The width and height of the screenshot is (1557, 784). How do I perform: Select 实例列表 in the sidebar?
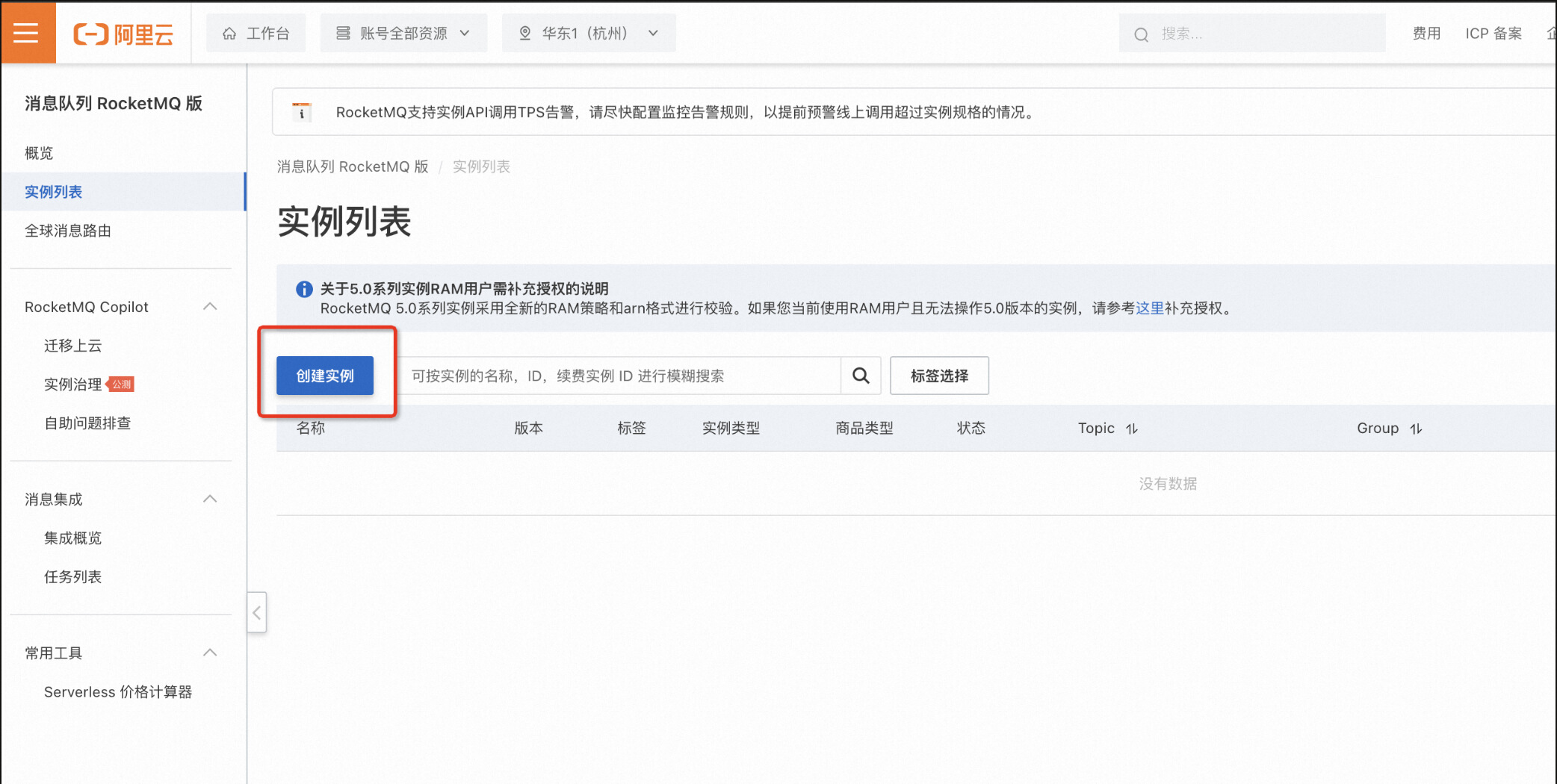pos(123,192)
